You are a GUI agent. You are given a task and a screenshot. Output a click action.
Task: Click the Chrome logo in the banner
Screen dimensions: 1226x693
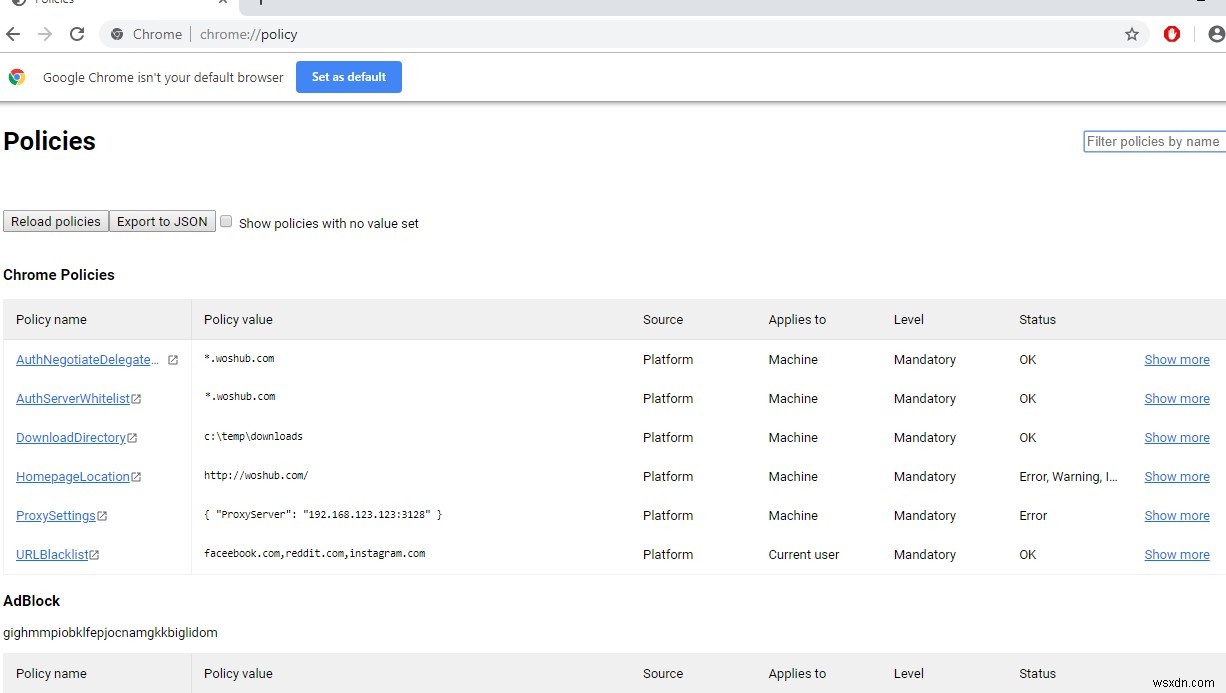[17, 76]
